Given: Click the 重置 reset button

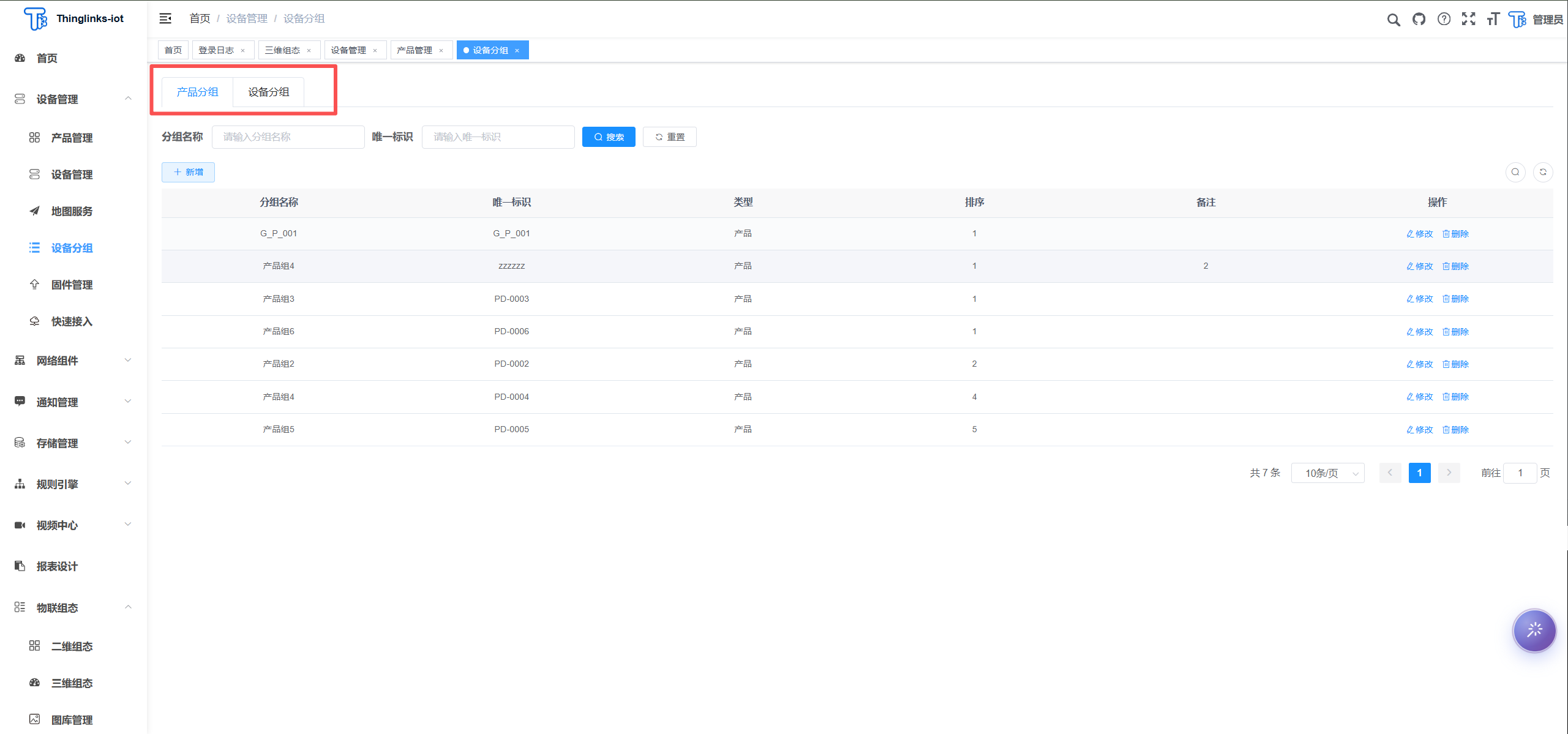Looking at the screenshot, I should tap(670, 137).
